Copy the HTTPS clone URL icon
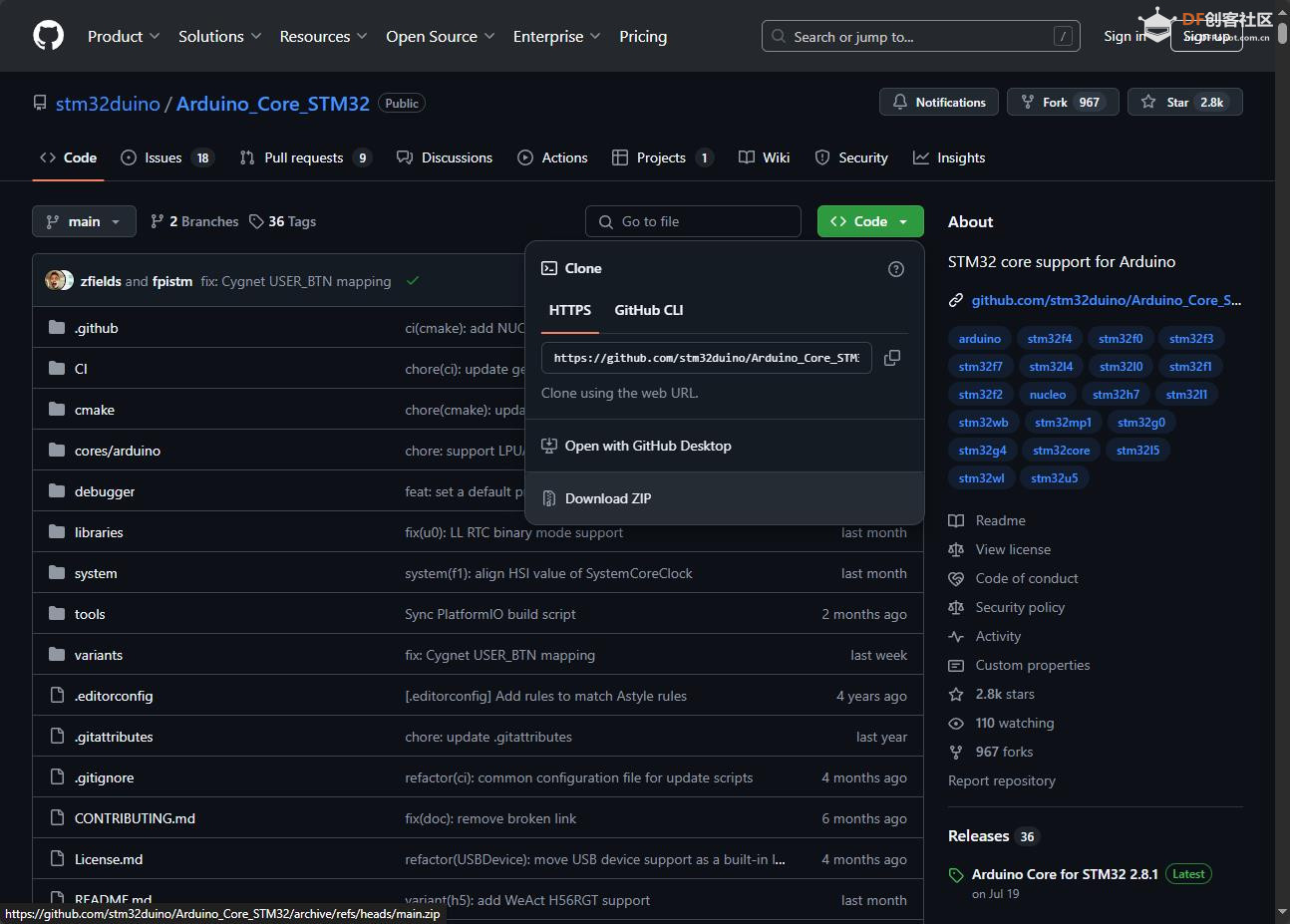 (892, 358)
